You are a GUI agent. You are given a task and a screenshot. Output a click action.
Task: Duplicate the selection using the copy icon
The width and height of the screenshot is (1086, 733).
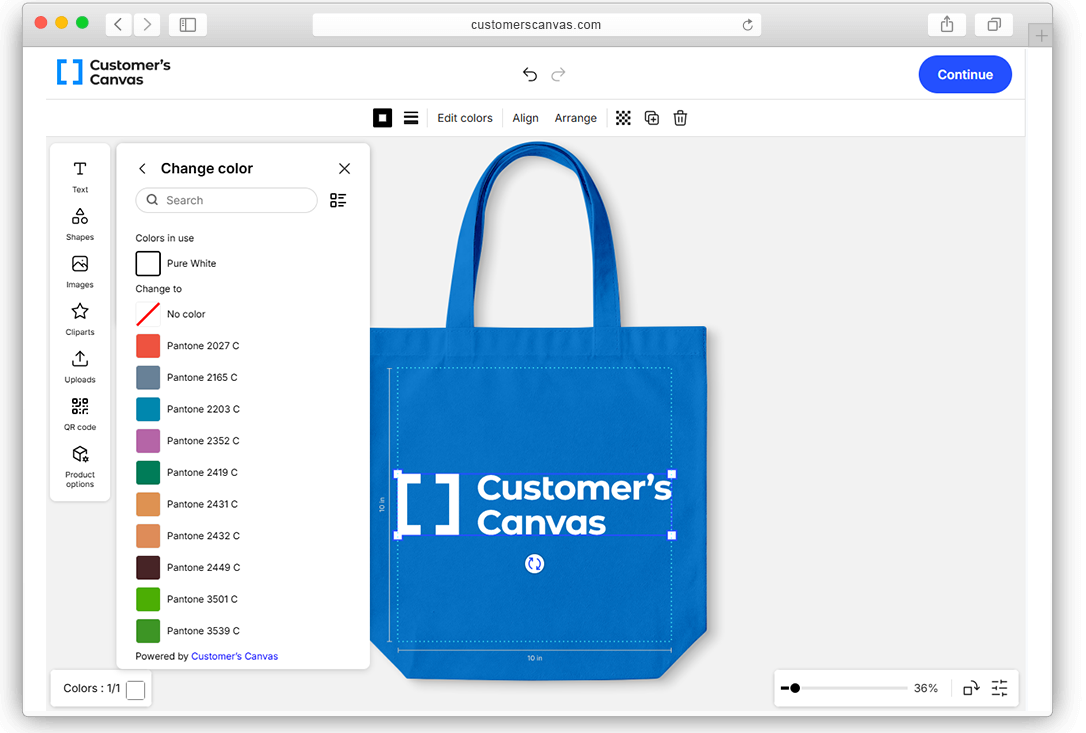coord(651,118)
